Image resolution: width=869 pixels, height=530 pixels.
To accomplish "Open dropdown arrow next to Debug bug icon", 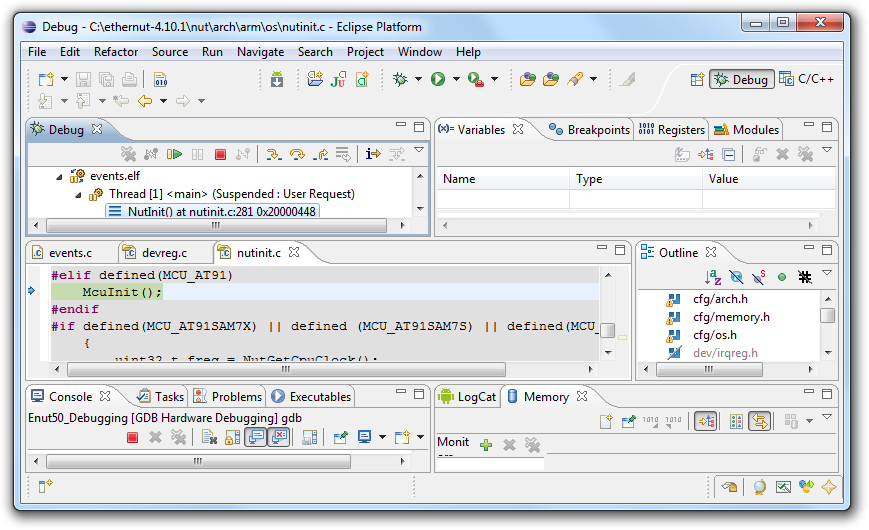I will (x=418, y=79).
